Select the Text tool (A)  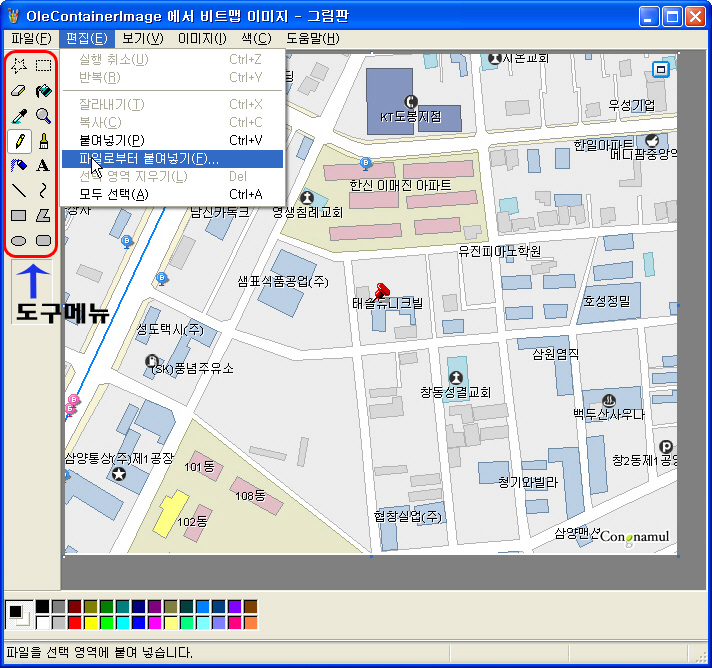coord(43,166)
